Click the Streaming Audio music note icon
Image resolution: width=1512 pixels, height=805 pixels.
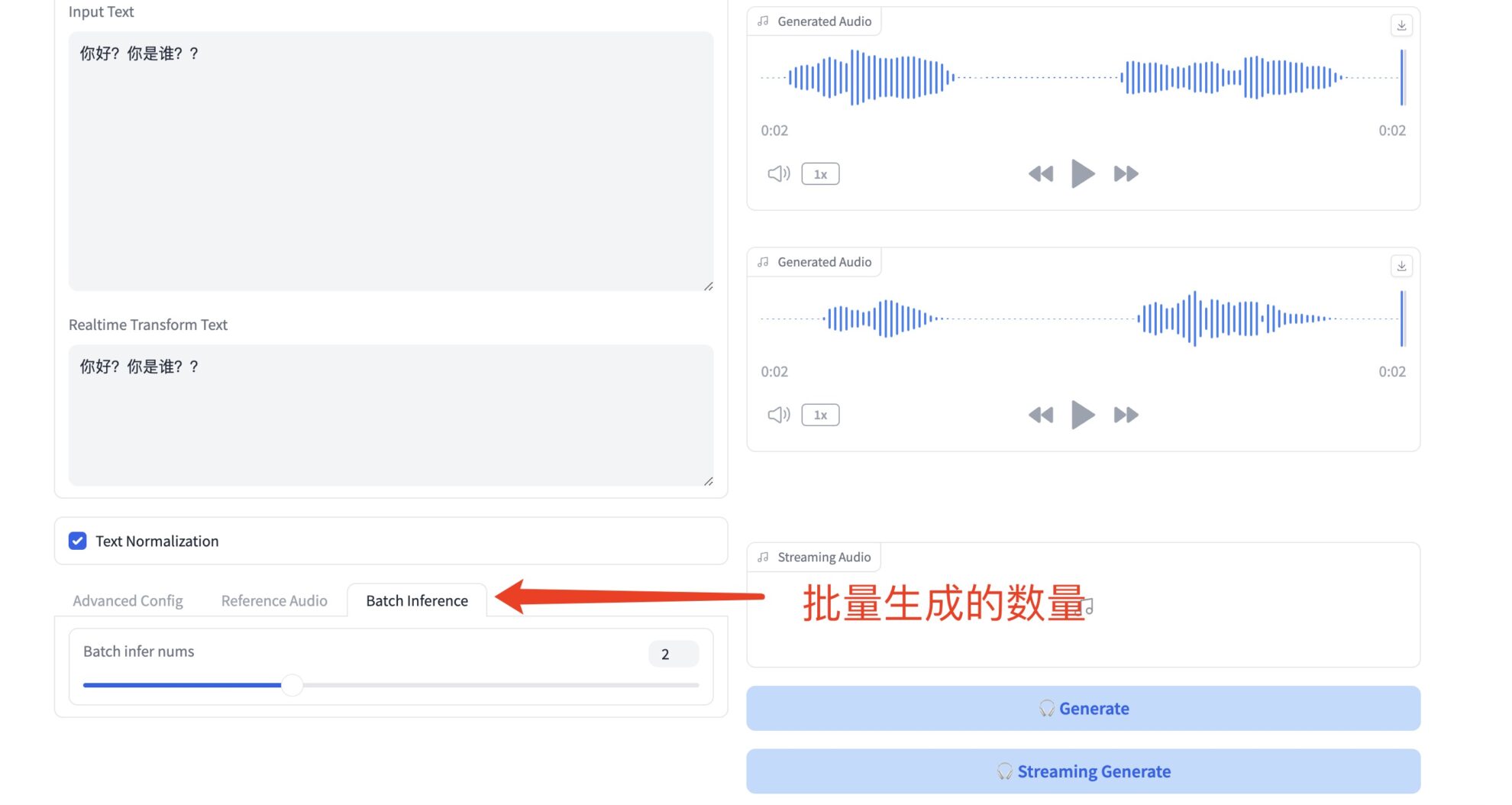(x=763, y=557)
